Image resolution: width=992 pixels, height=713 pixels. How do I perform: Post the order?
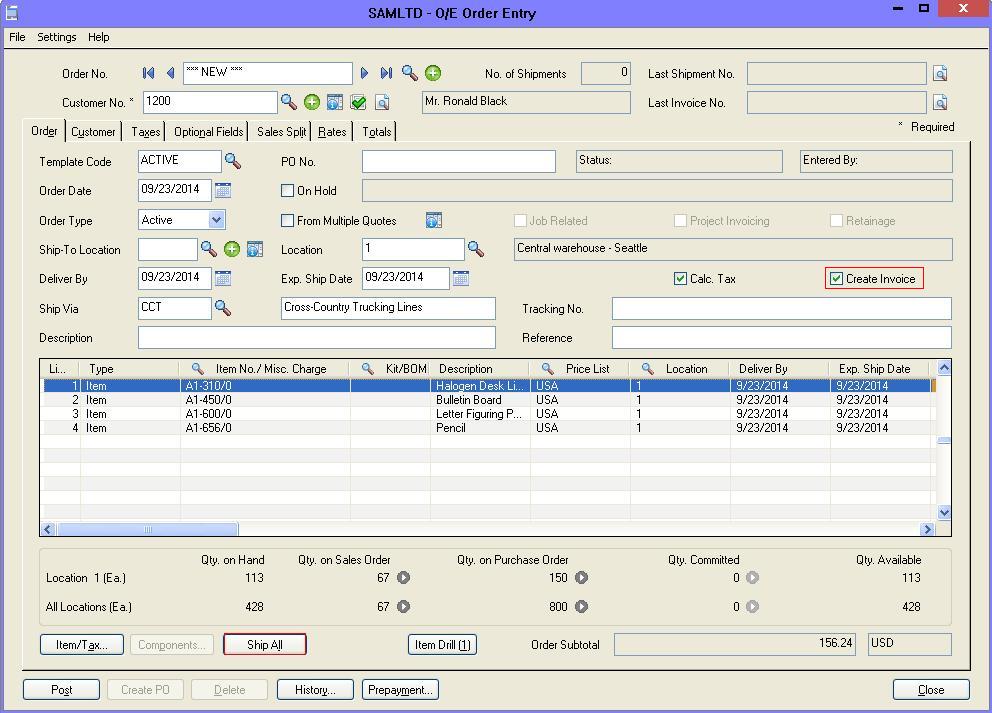pos(61,690)
